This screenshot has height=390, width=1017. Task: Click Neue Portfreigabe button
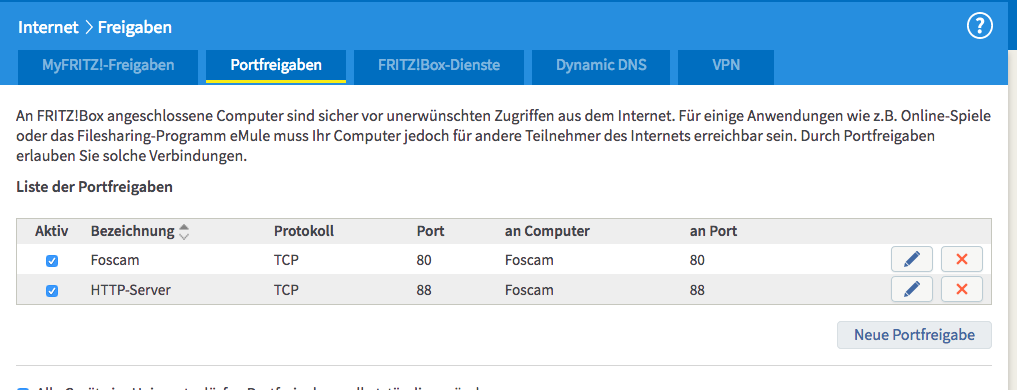pyautogui.click(x=914, y=335)
